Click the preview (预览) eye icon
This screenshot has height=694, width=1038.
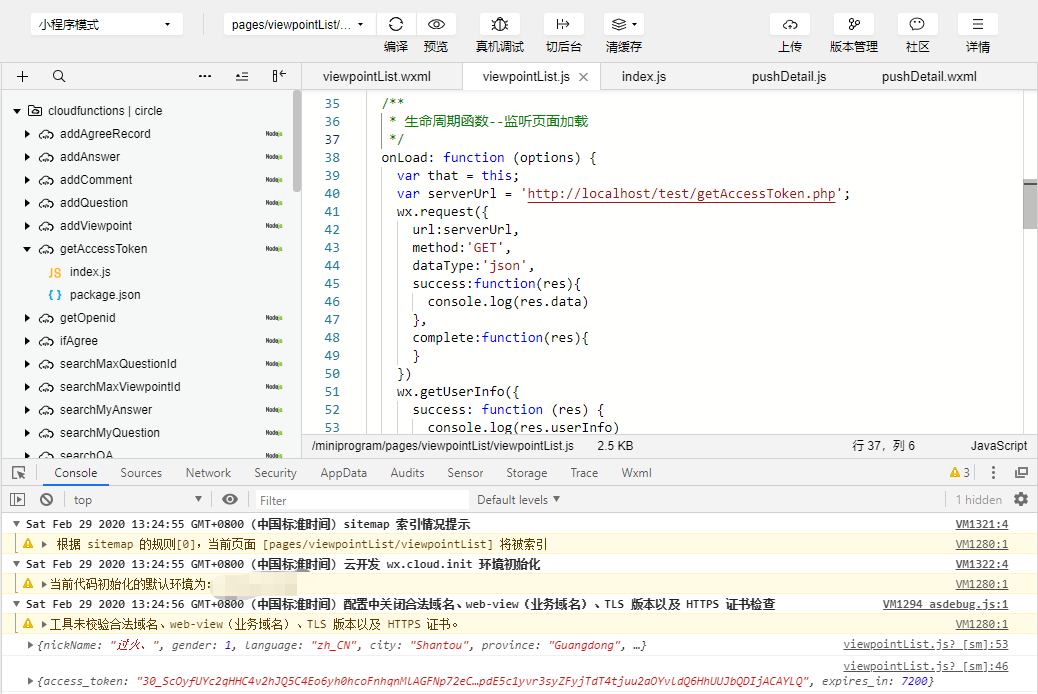(x=436, y=25)
